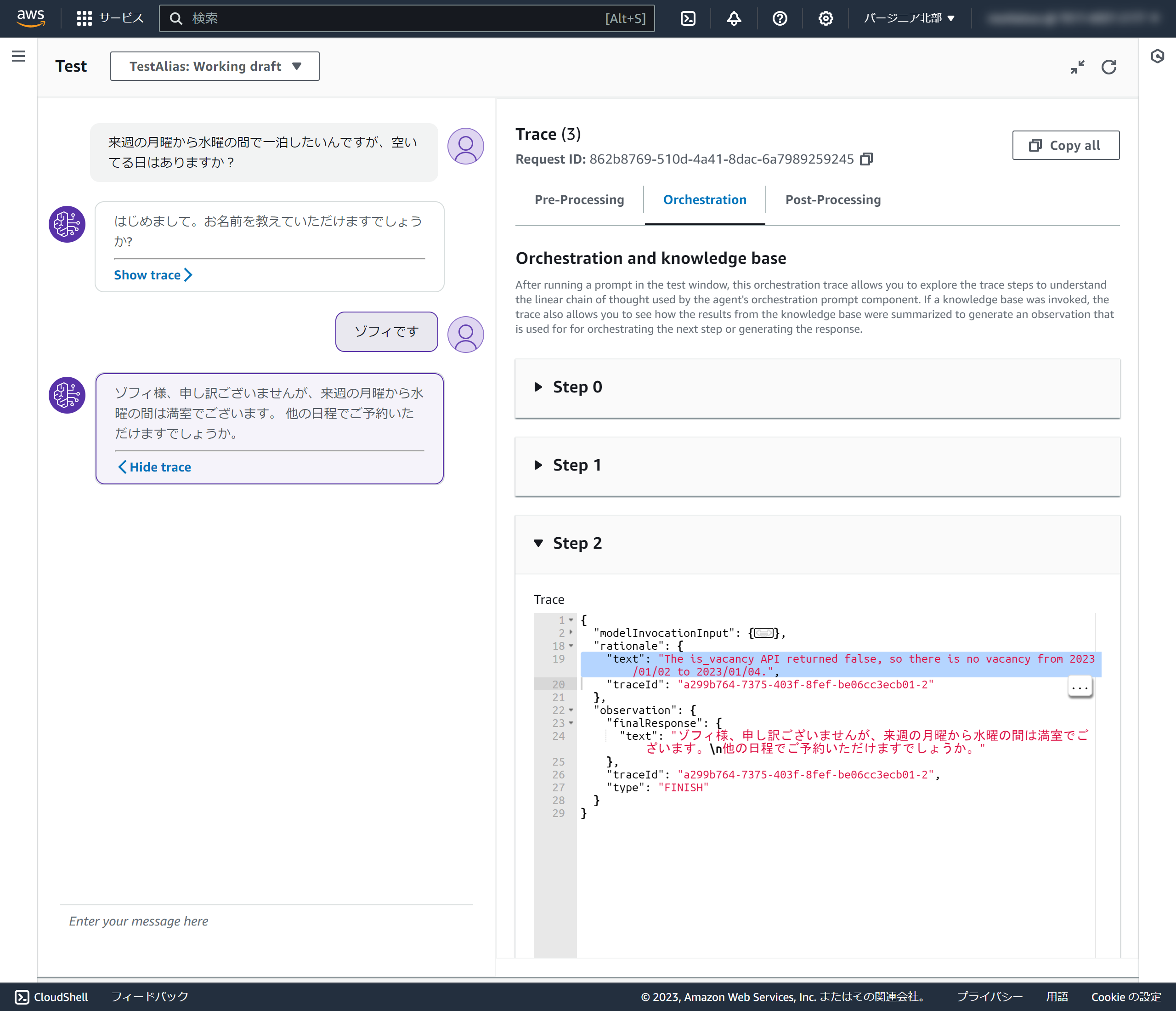
Task: Open CloudShell from top navigation bar
Action: 688,19
